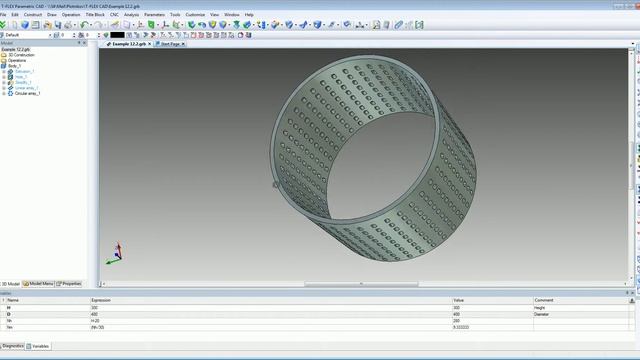Select Linear array_1 in the model tree
This screenshot has height=360, width=640.
[27, 88]
